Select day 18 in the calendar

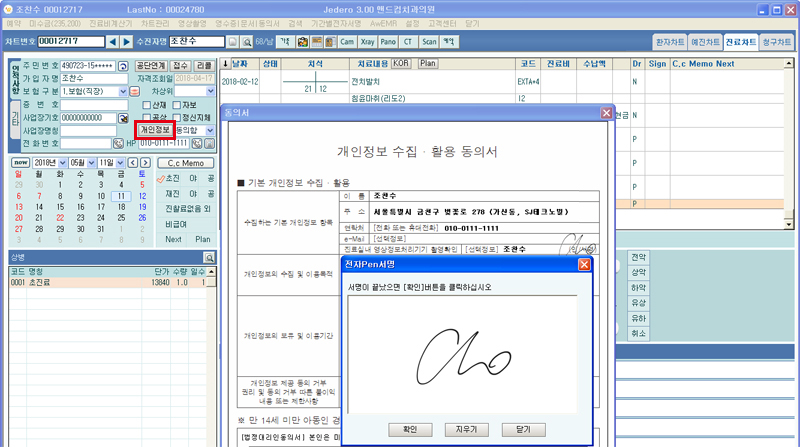click(120, 207)
